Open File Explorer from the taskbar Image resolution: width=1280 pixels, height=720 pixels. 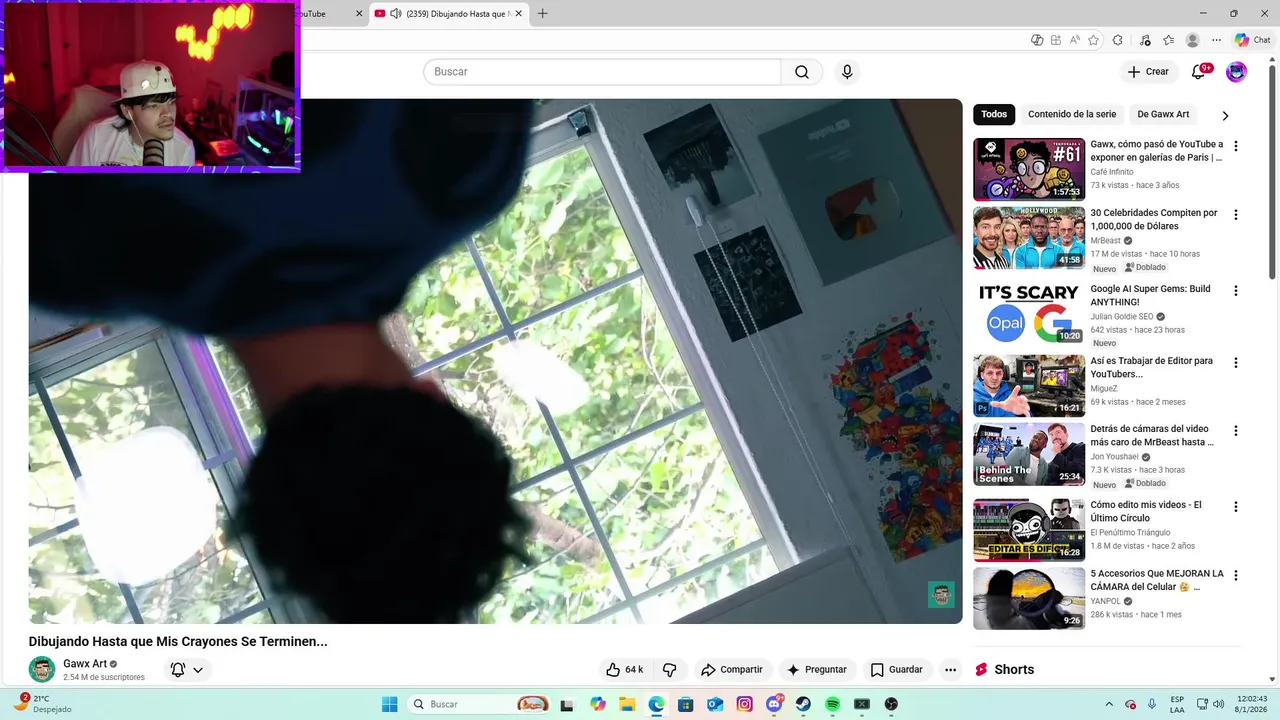point(627,704)
